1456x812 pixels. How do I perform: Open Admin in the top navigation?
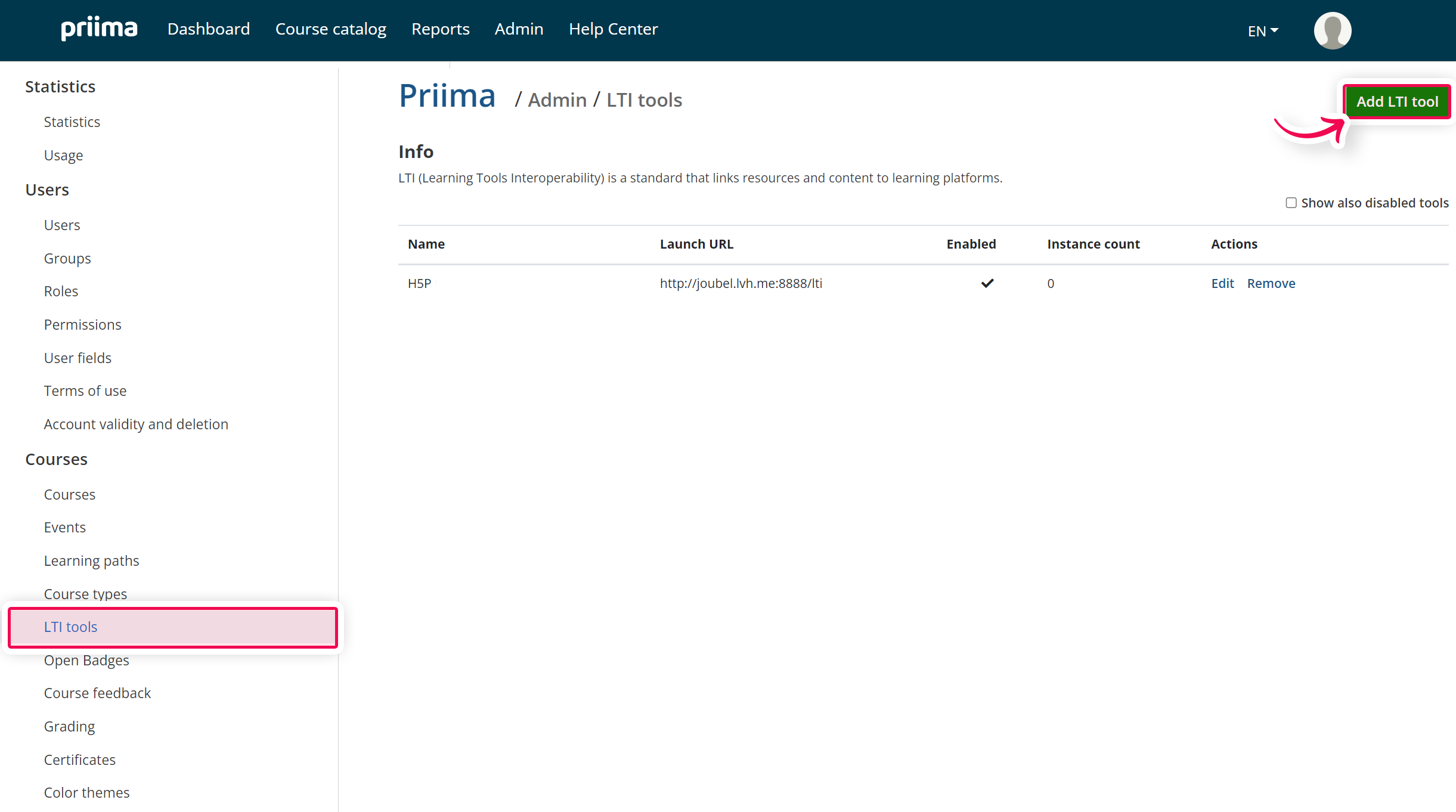tap(519, 29)
